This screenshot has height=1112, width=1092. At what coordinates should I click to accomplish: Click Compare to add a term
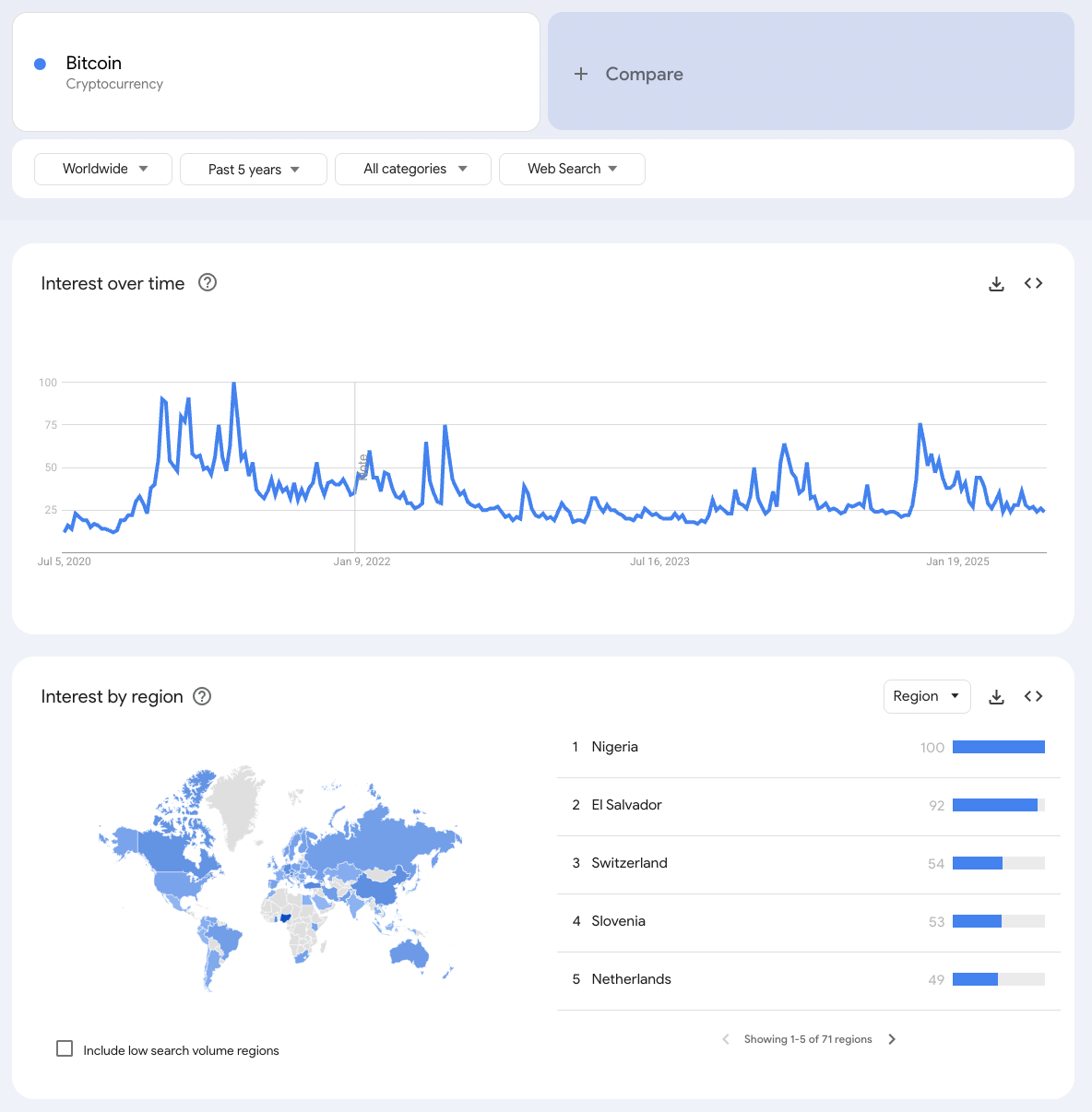811,72
